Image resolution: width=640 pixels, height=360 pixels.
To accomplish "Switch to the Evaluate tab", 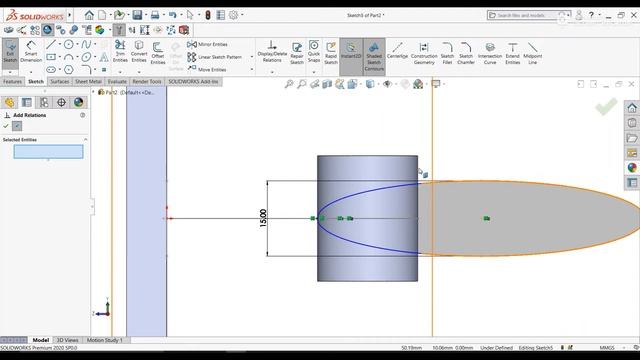I will coord(117,82).
